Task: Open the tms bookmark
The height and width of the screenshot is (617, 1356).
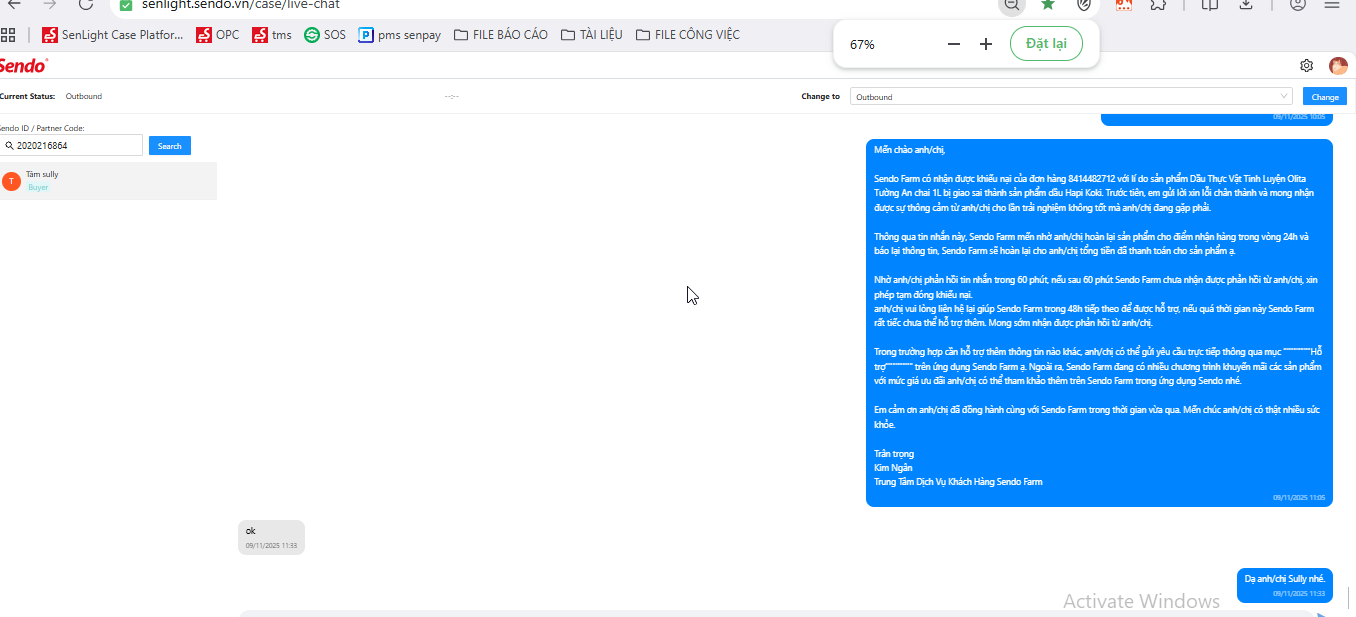Action: [x=272, y=35]
